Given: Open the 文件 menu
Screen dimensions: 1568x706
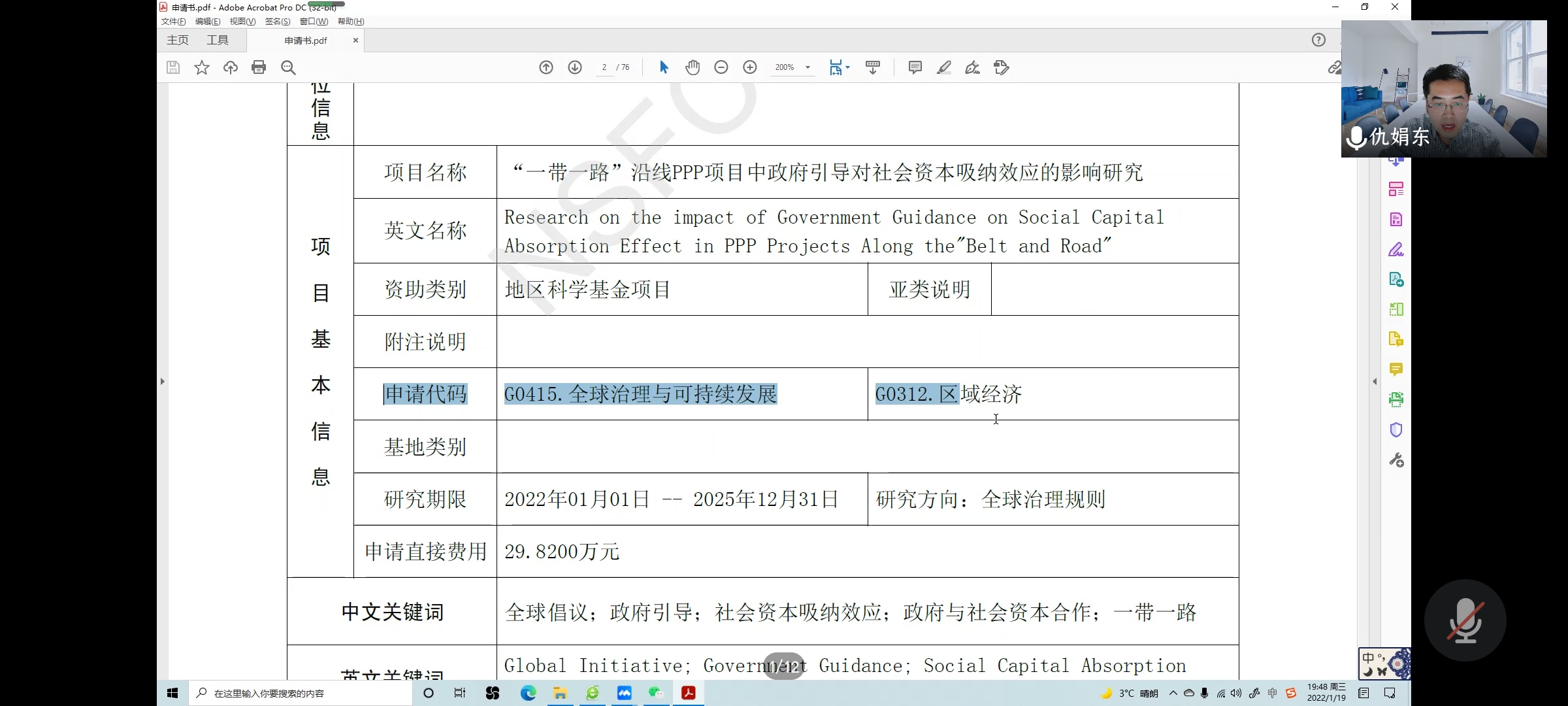Looking at the screenshot, I should tap(173, 22).
